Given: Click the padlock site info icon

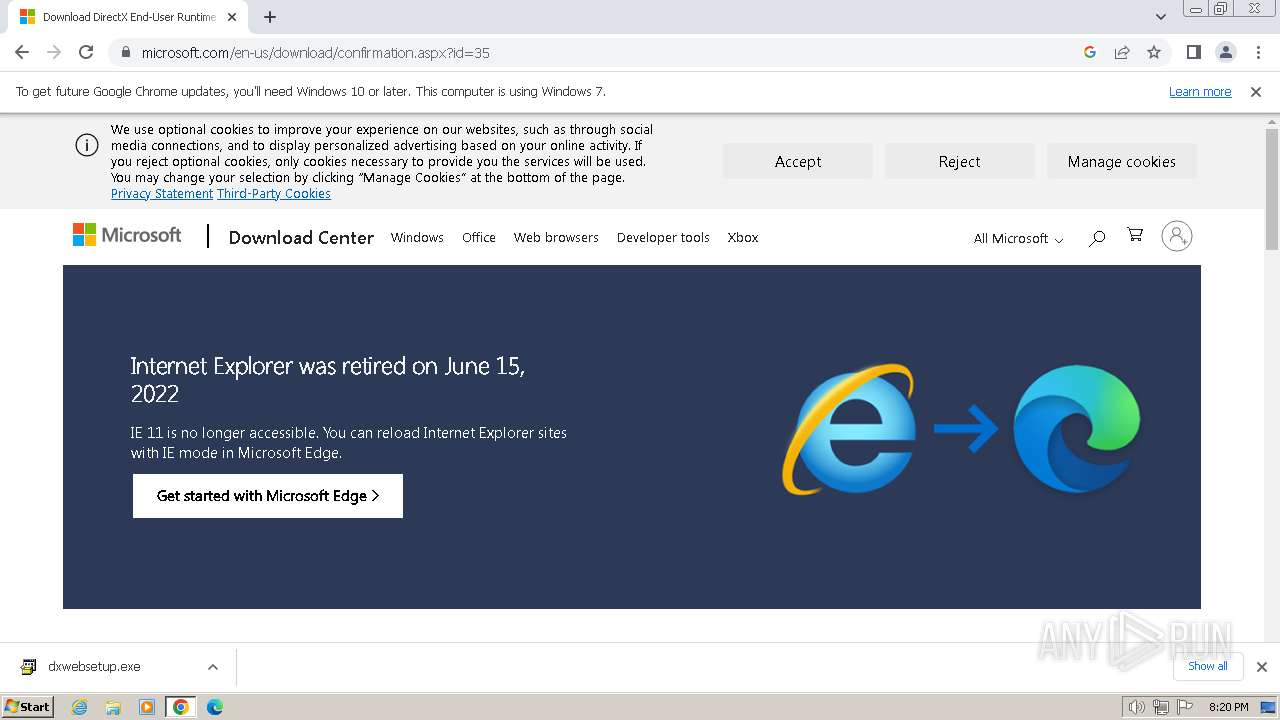Looking at the screenshot, I should (x=125, y=52).
